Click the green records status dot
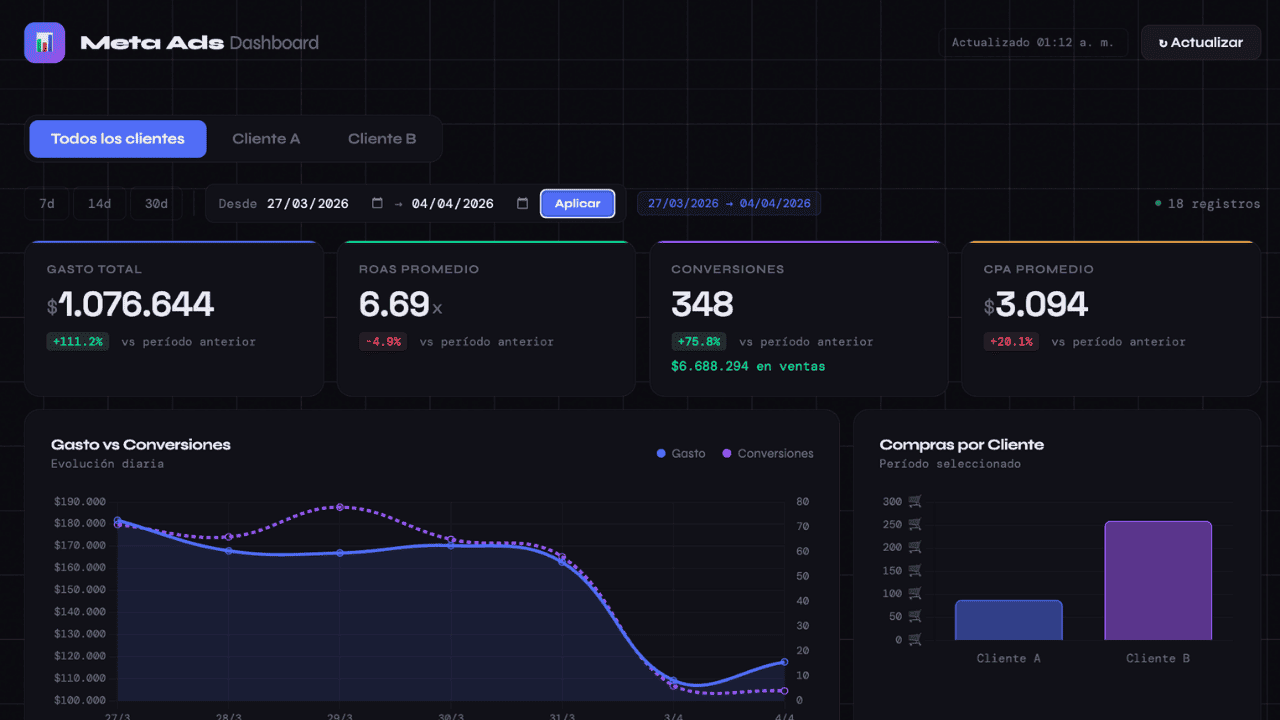This screenshot has width=1280, height=720. (x=1158, y=203)
